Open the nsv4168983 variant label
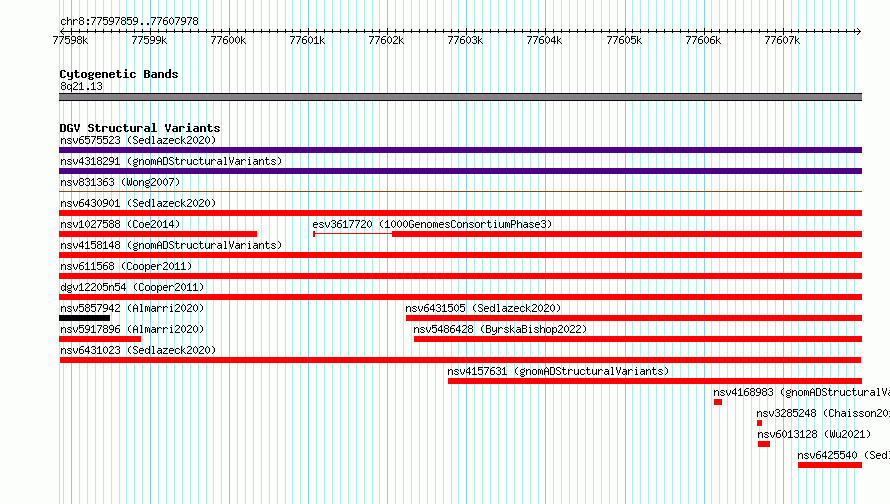Viewport: 890px width, 504px height. tap(801, 392)
